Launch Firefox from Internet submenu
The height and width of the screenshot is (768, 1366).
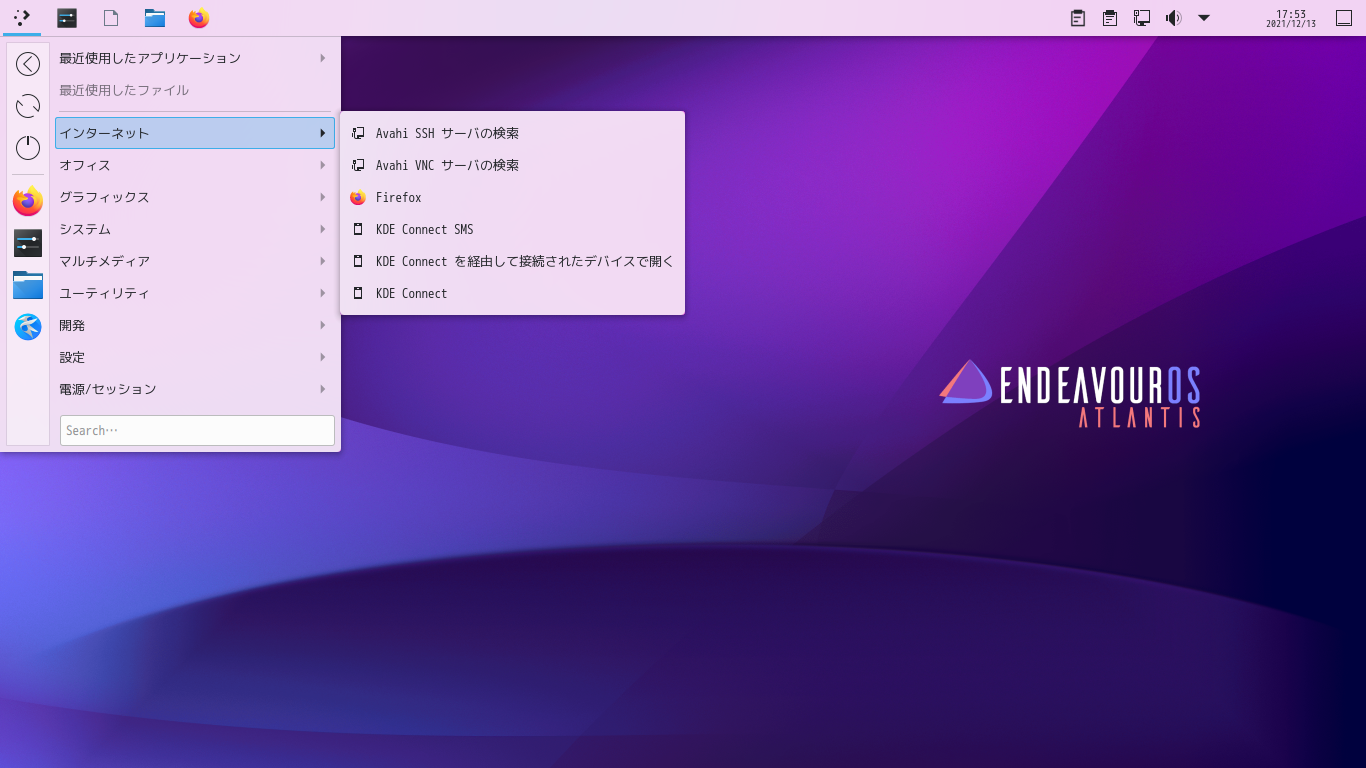pos(512,197)
